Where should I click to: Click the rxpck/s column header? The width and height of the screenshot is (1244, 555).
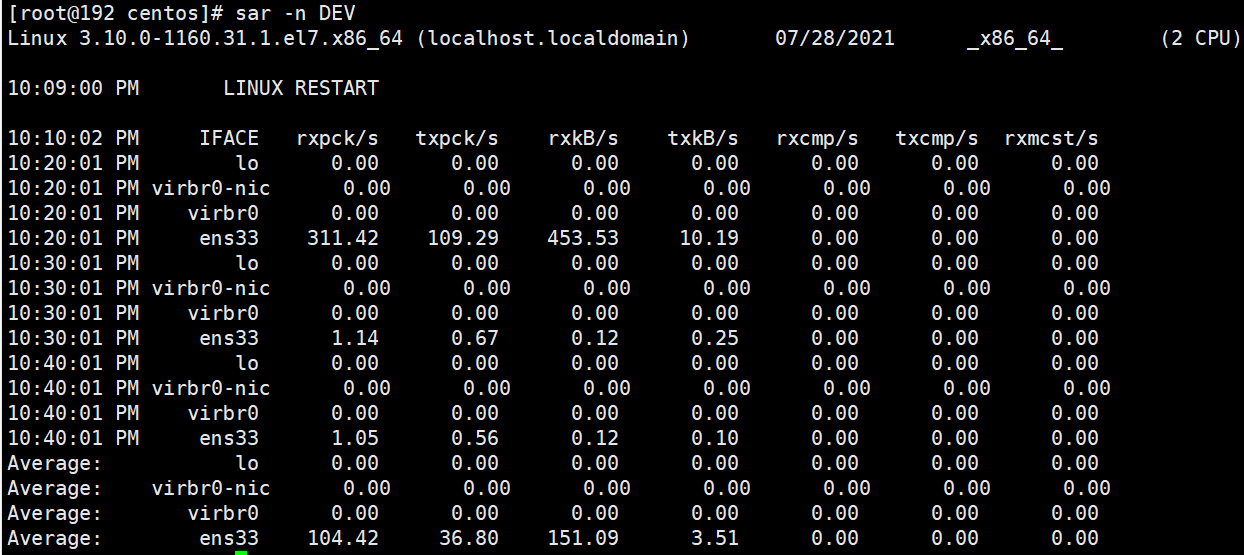click(337, 138)
